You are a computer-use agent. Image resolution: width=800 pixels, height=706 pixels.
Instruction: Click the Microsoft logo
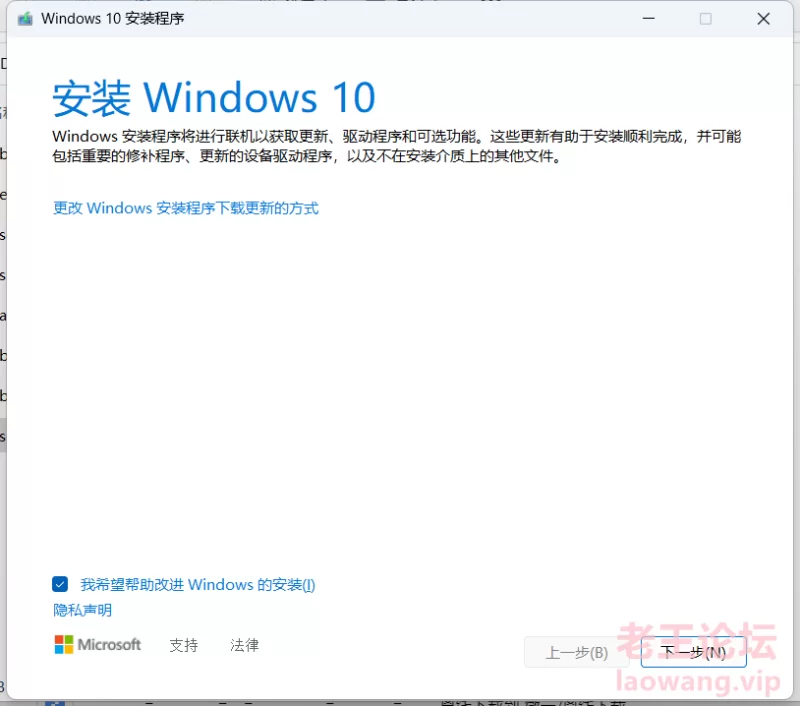[97, 645]
